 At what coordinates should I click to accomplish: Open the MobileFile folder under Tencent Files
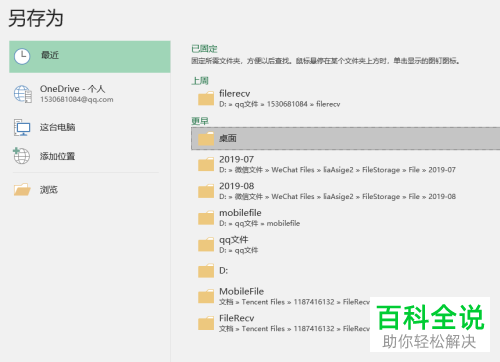(x=280, y=296)
